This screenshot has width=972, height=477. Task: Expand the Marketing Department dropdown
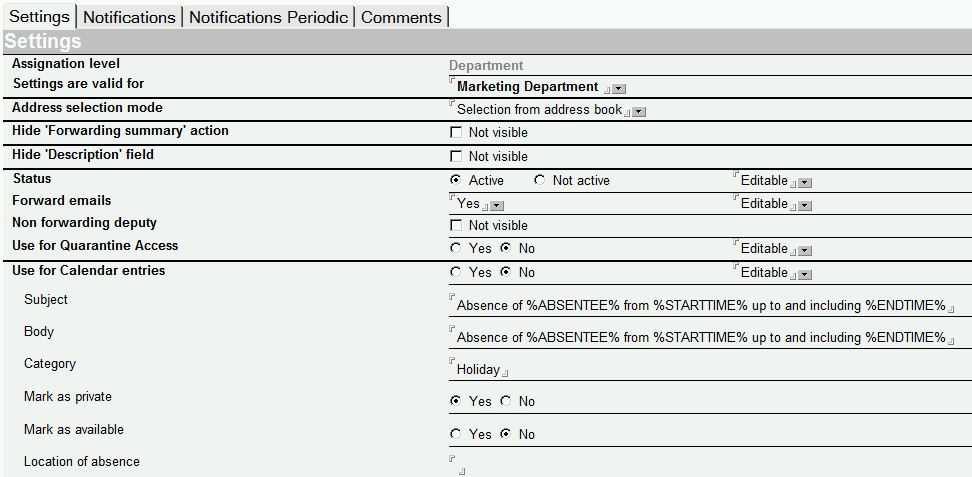click(x=619, y=89)
